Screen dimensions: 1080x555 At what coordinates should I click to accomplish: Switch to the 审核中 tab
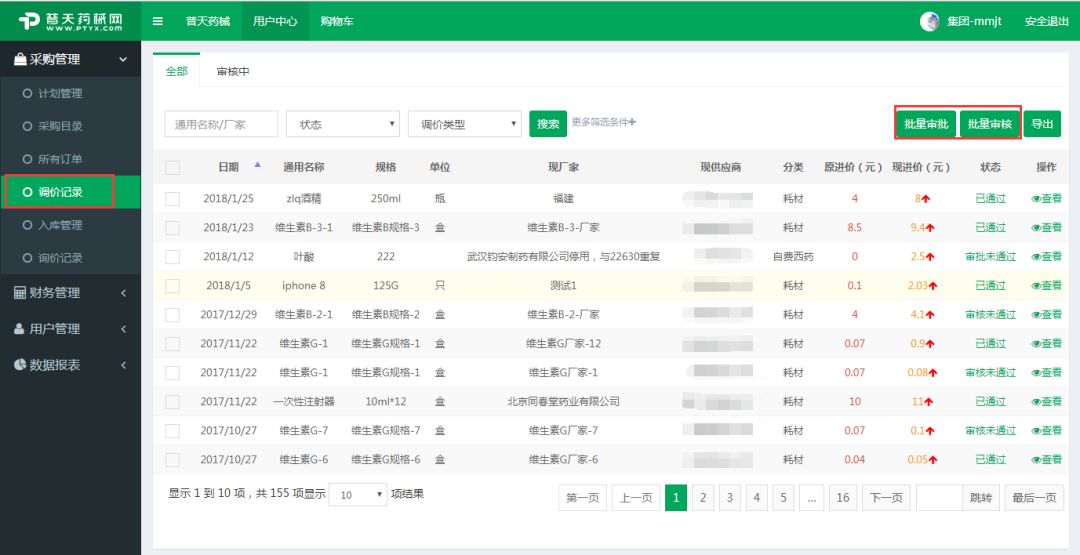click(x=233, y=71)
